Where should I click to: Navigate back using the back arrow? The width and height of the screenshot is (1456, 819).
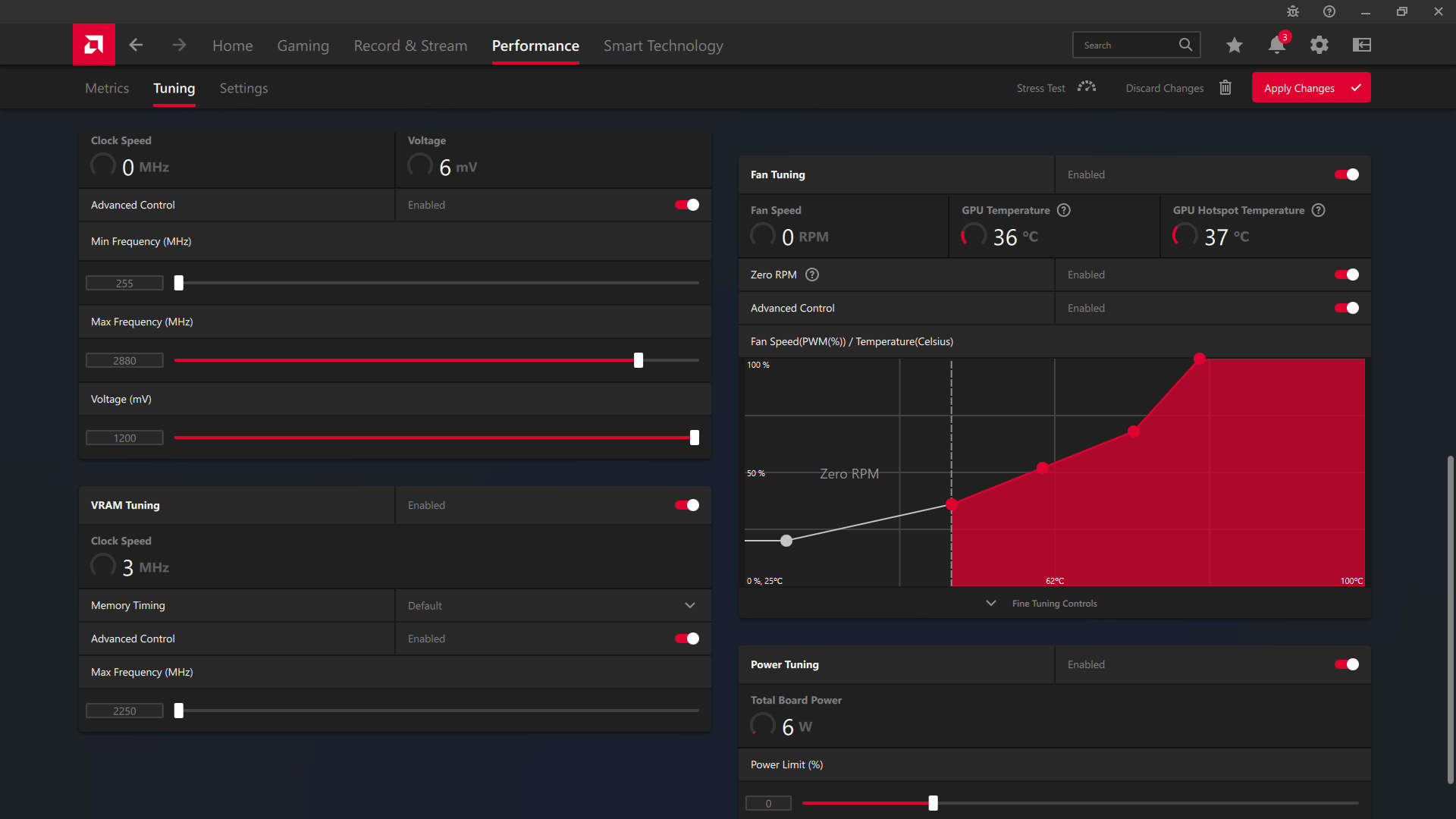point(137,45)
